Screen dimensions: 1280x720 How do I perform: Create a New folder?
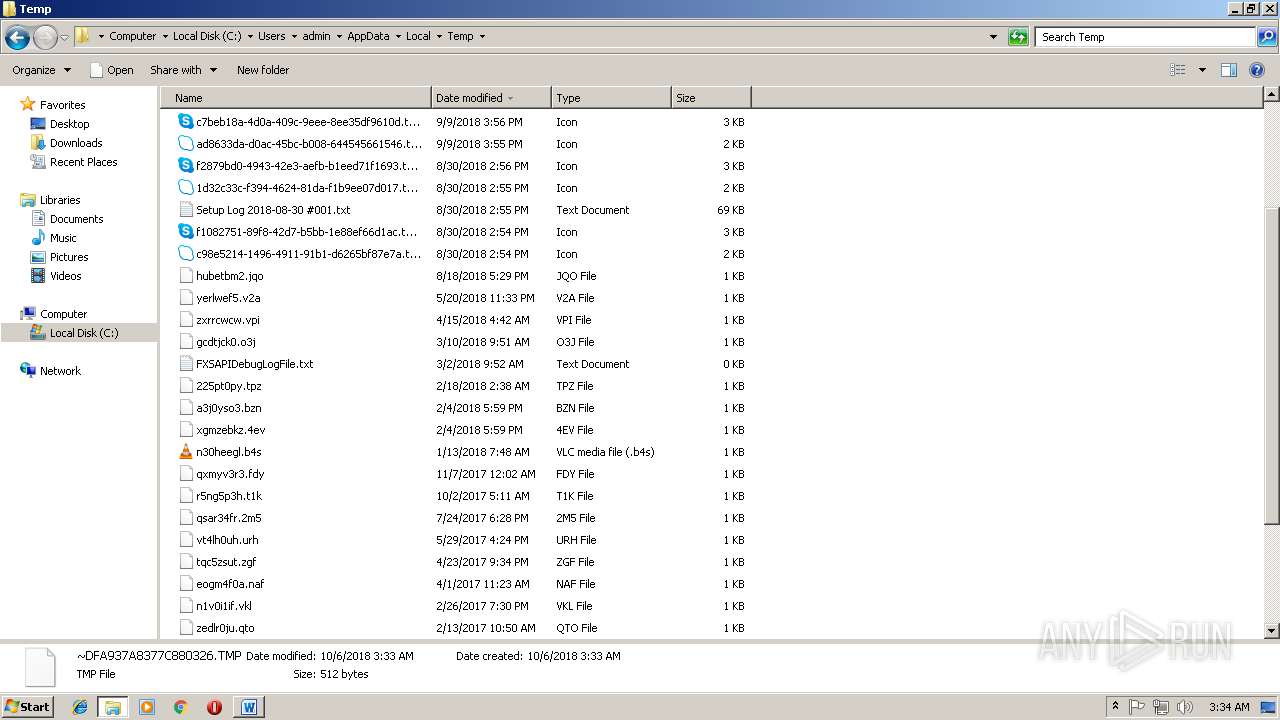click(x=263, y=70)
